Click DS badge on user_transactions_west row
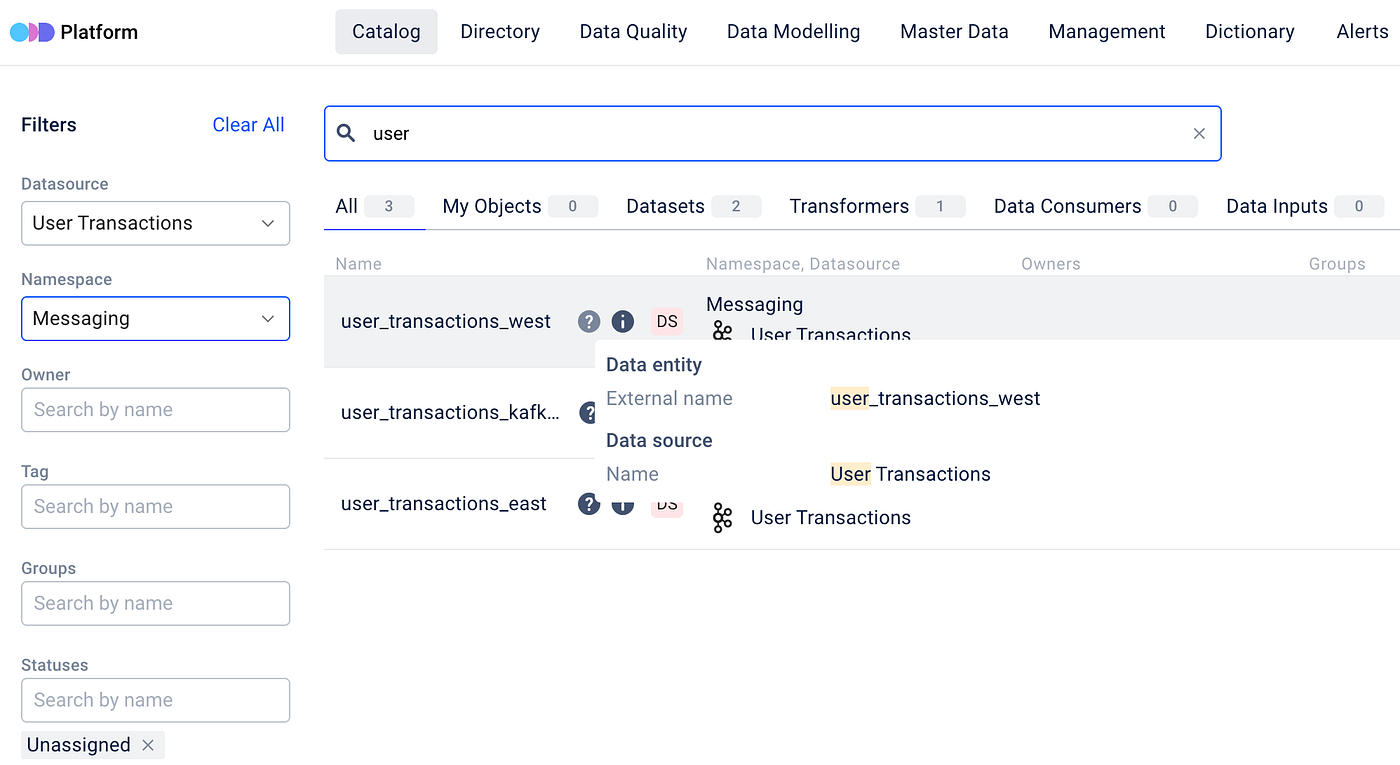Image resolution: width=1400 pixels, height=765 pixels. coord(667,321)
